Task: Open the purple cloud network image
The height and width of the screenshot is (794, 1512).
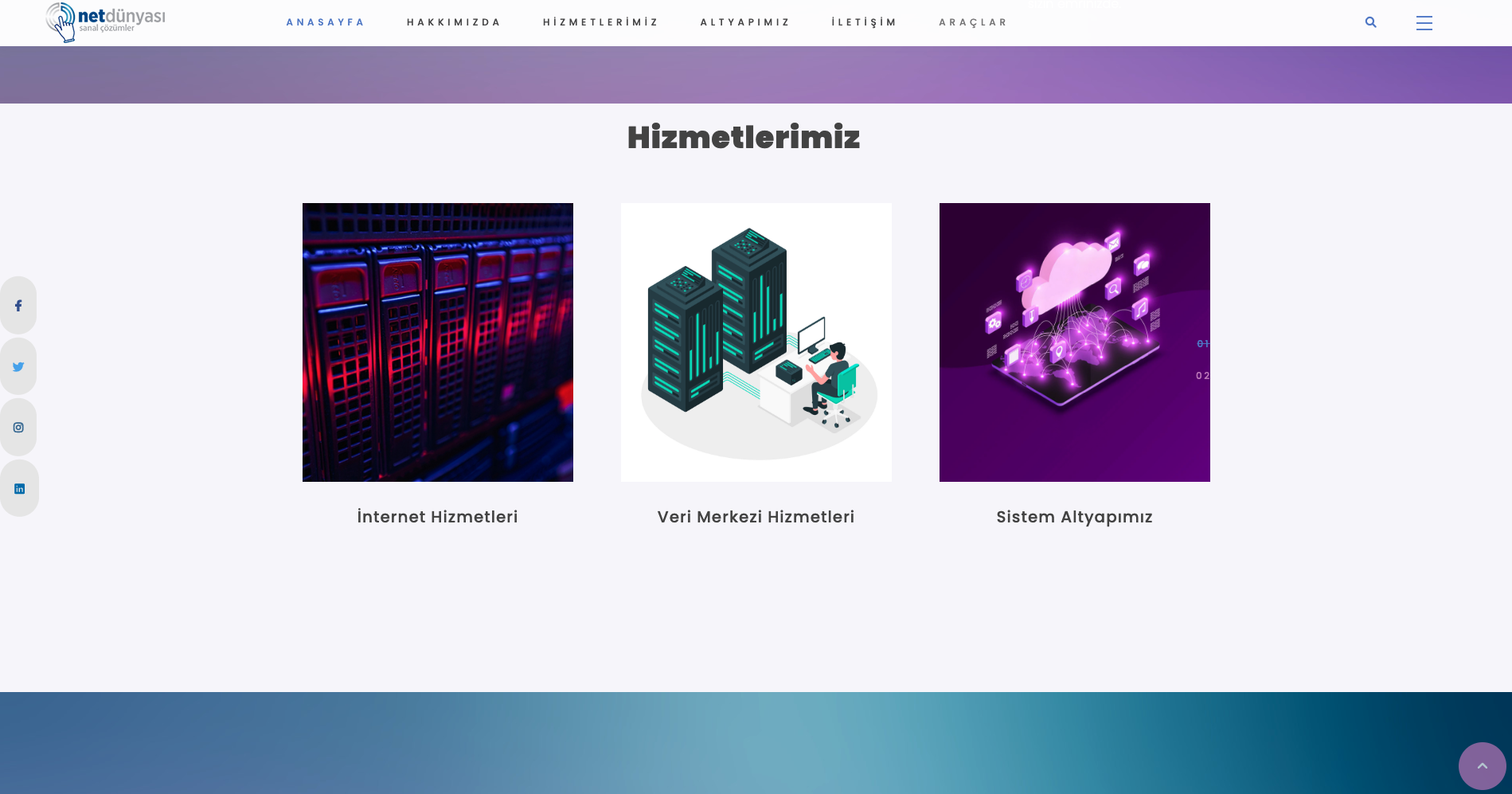Action: click(1075, 342)
